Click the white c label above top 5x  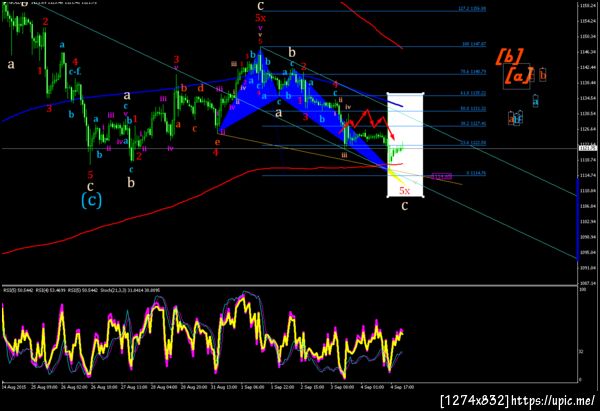pos(261,5)
